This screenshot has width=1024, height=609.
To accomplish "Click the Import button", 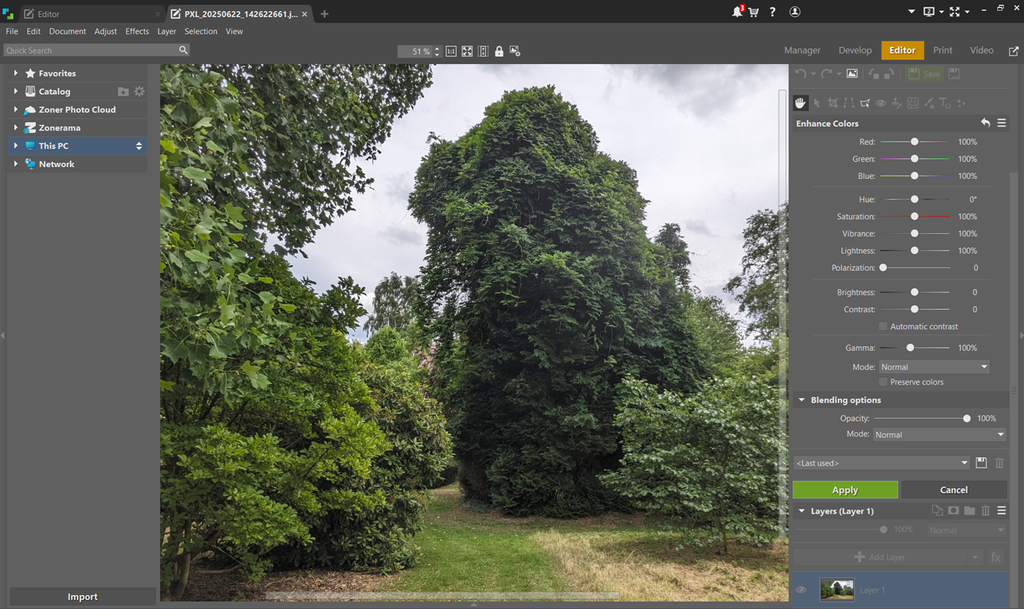I will (82, 596).
